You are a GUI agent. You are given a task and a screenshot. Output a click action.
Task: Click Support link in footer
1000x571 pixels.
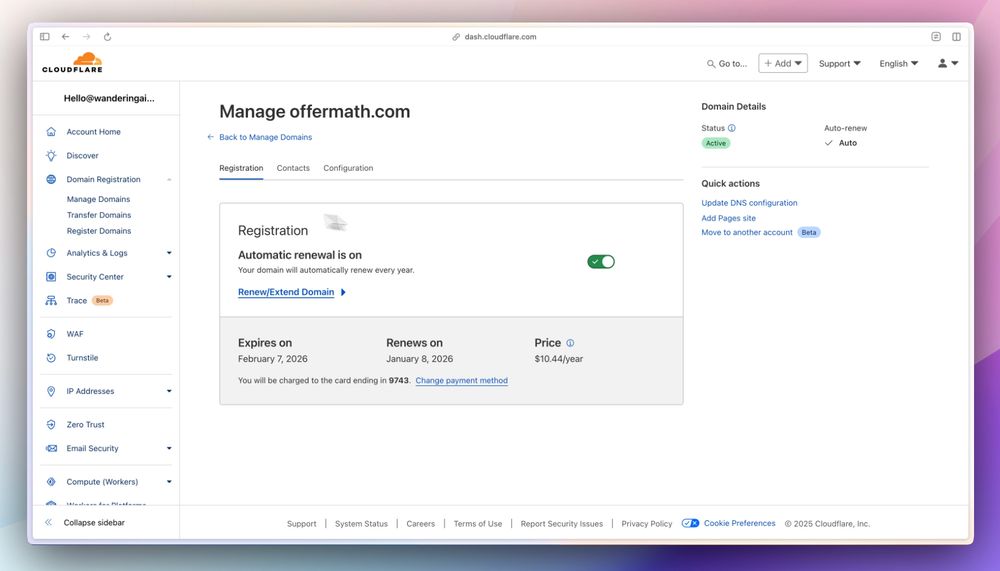(301, 524)
